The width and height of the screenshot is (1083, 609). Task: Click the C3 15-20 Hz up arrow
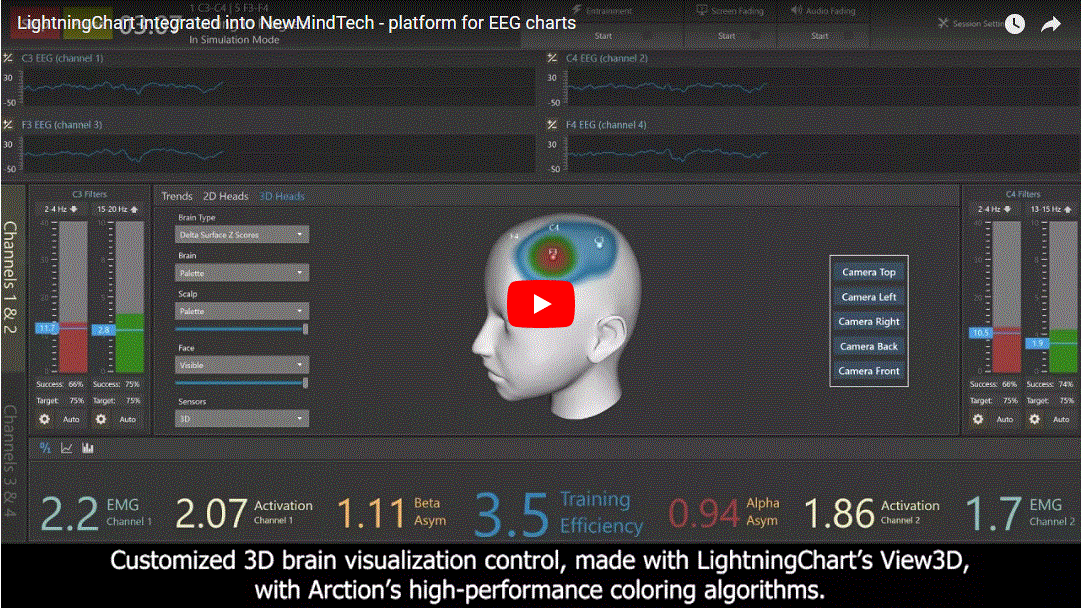135,209
